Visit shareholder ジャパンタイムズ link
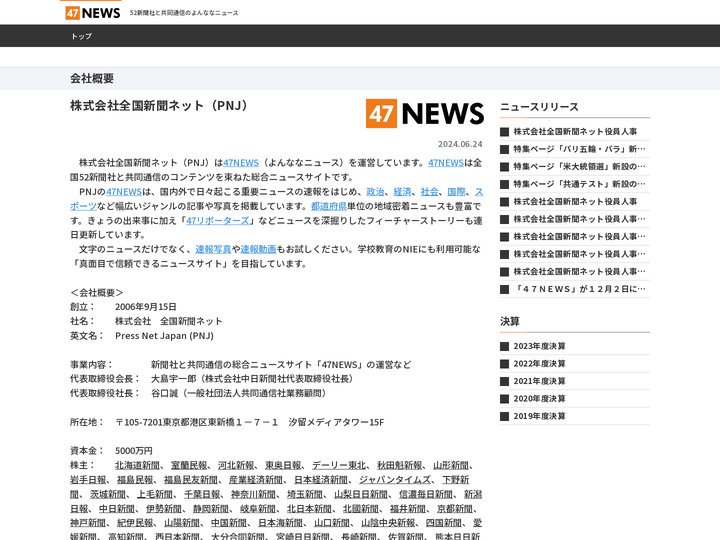 pos(395,480)
